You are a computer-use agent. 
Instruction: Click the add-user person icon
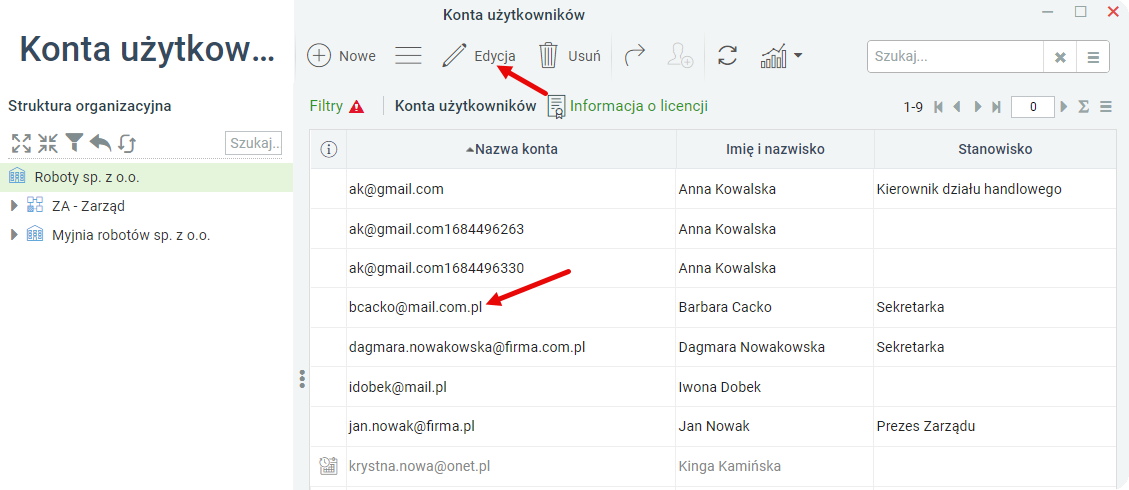[680, 56]
